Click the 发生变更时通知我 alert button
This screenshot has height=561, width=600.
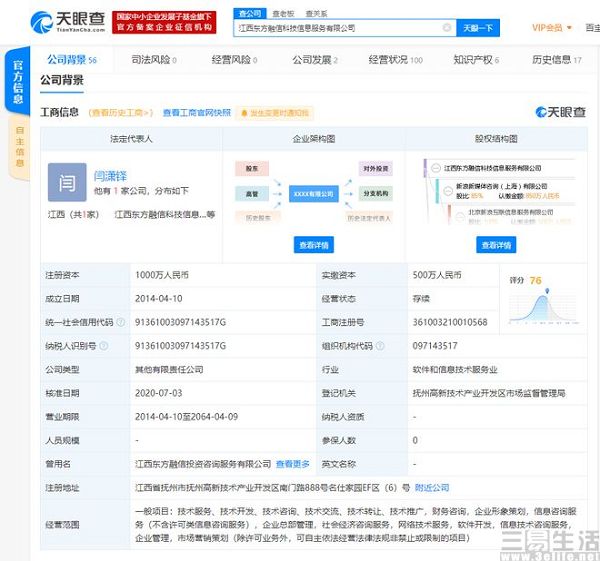pos(275,113)
